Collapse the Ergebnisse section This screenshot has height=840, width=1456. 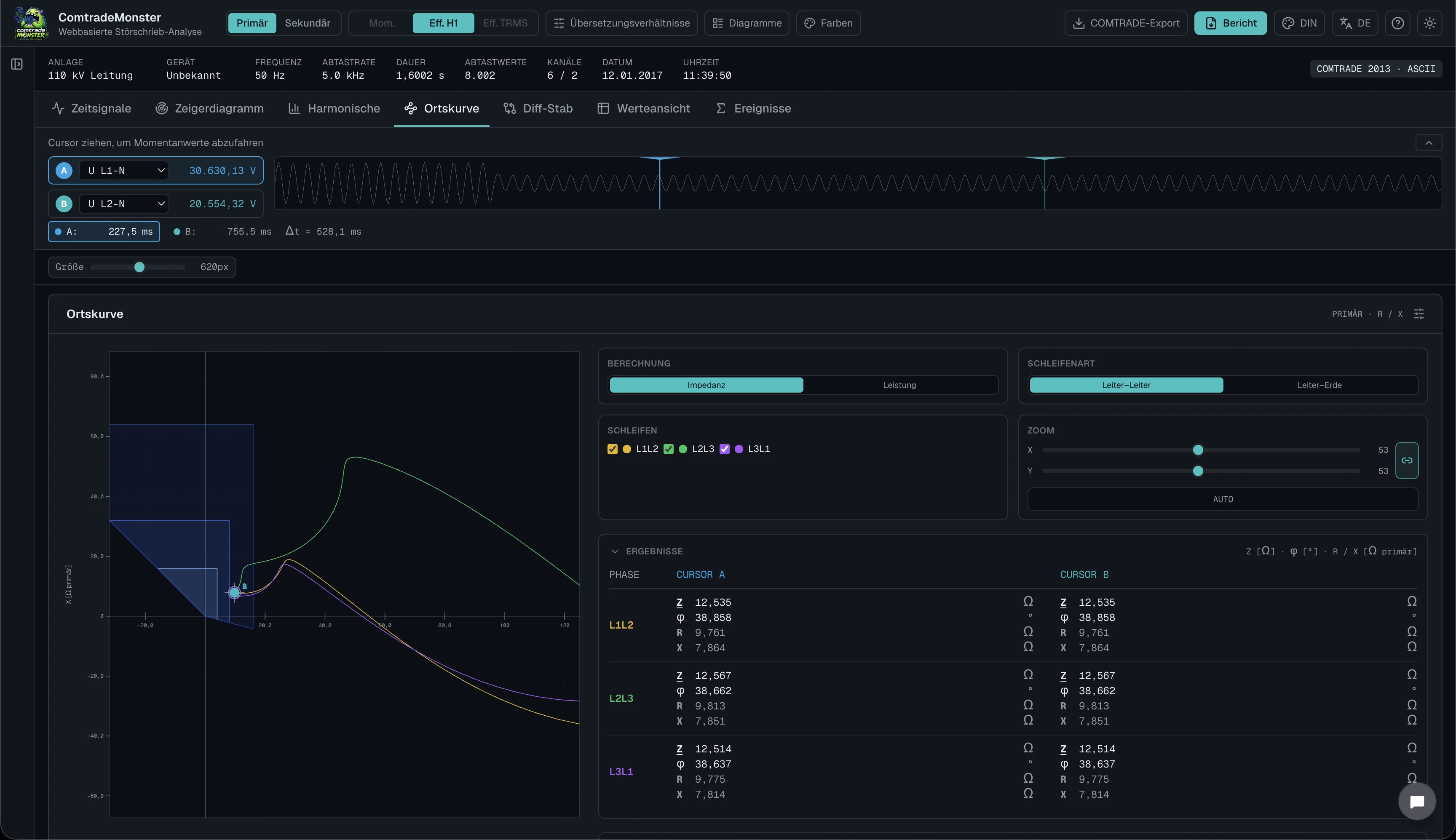click(x=615, y=551)
